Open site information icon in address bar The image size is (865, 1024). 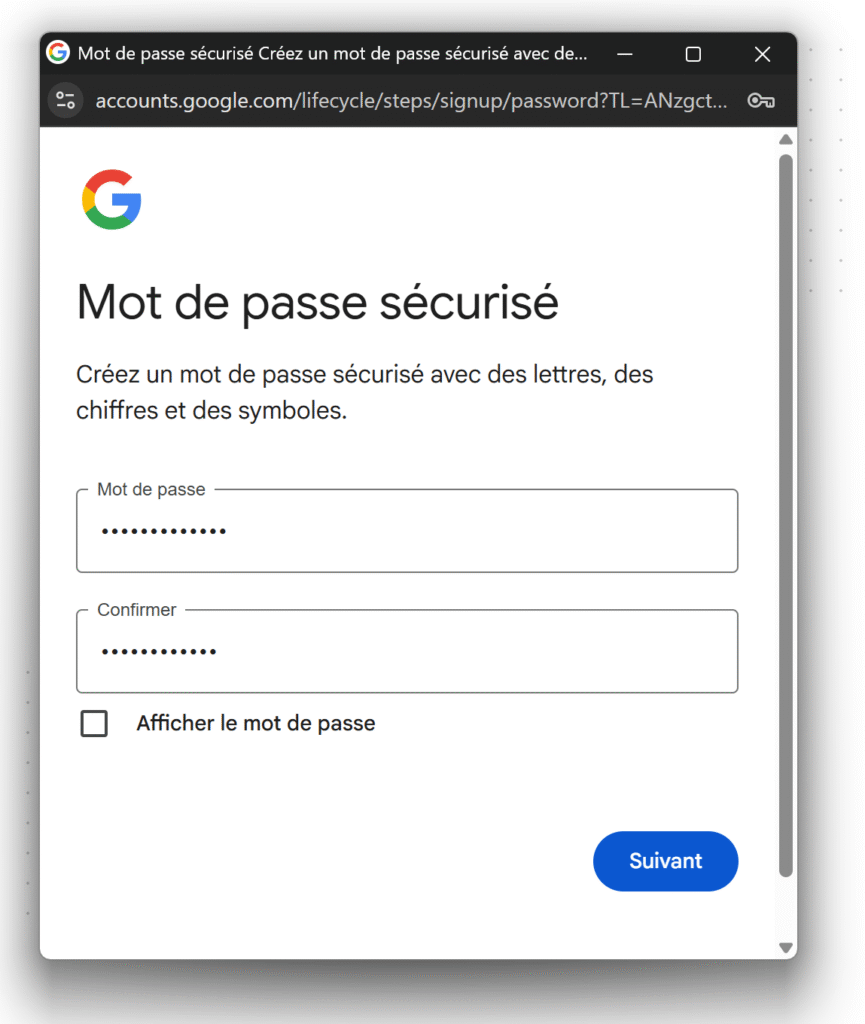[x=66, y=100]
